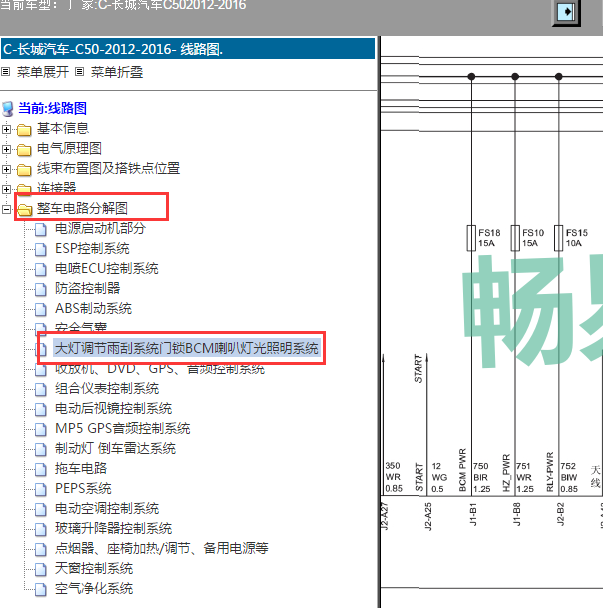Click the page icon beside 点烟器、座椅加热 entry
603x608 pixels.
pyautogui.click(x=41, y=549)
